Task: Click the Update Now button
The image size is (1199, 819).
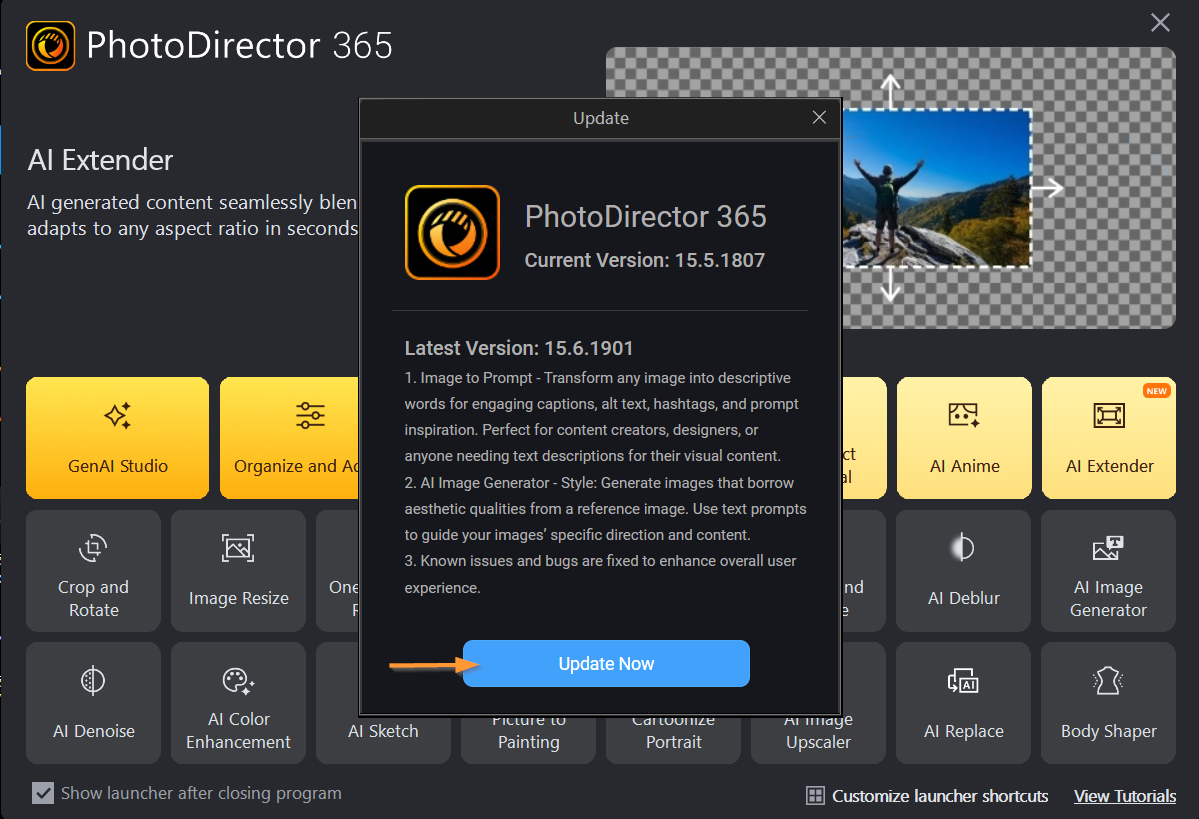Action: (606, 663)
